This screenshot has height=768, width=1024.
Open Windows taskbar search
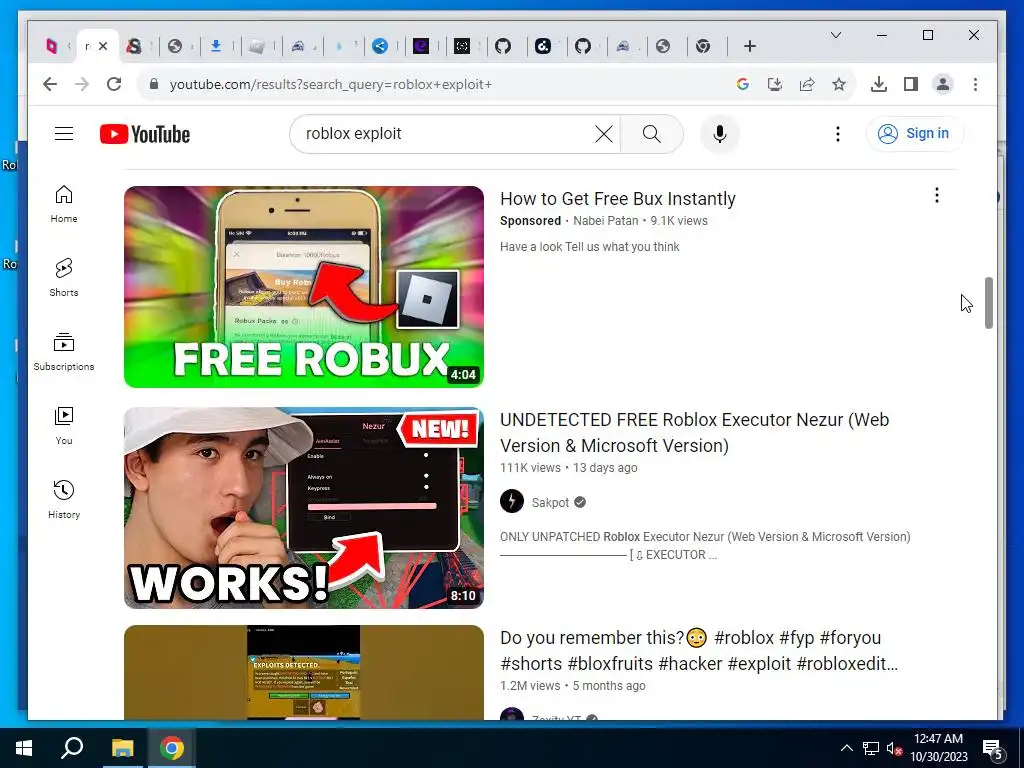pyautogui.click(x=72, y=748)
